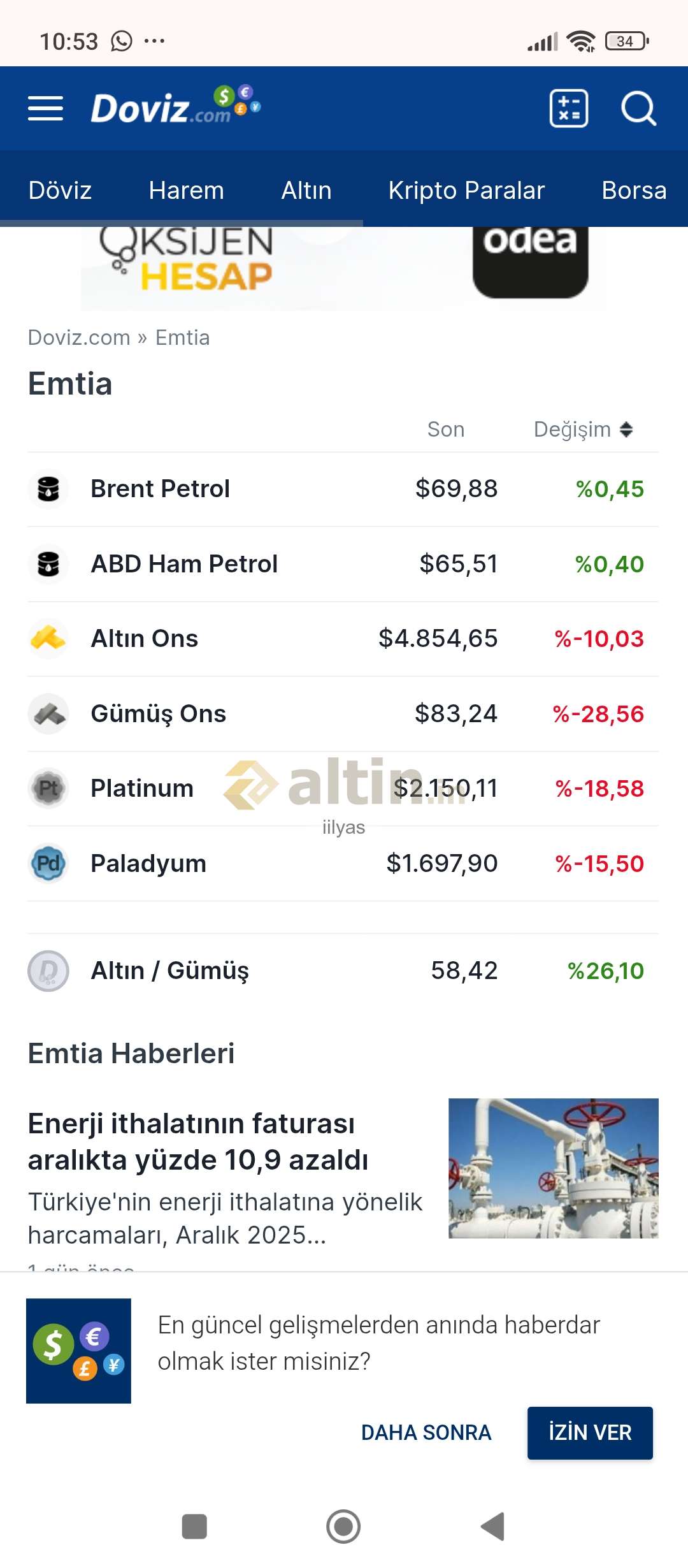The height and width of the screenshot is (1568, 688).
Task: Tap the Gümüş Ons silver icon
Action: click(x=48, y=714)
